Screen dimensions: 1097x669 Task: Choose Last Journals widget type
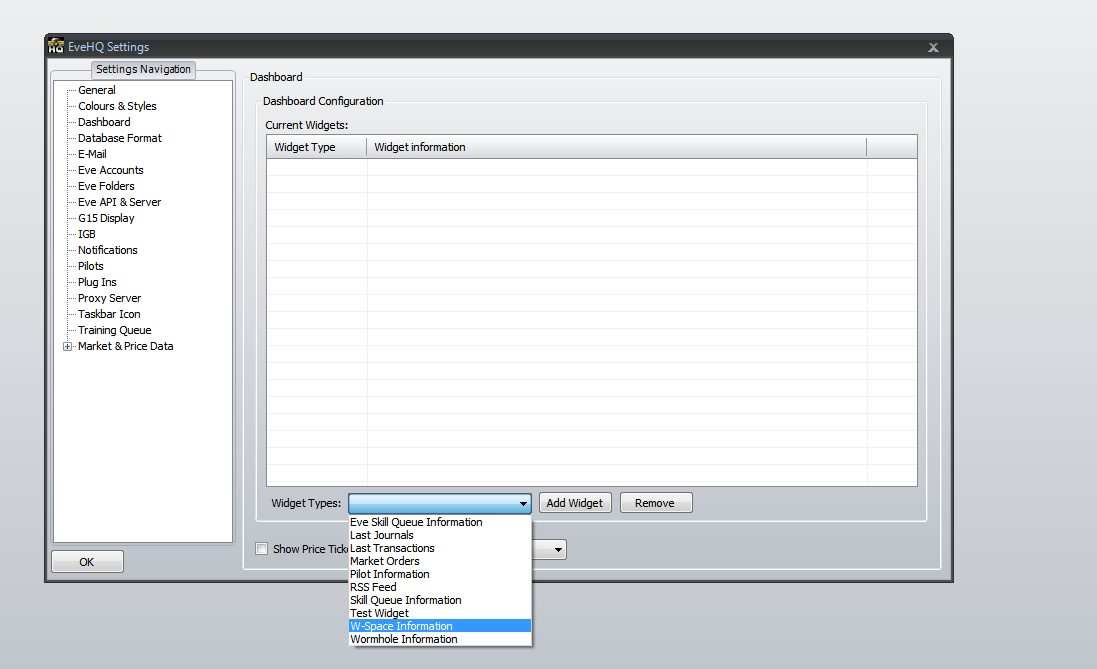click(x=439, y=535)
